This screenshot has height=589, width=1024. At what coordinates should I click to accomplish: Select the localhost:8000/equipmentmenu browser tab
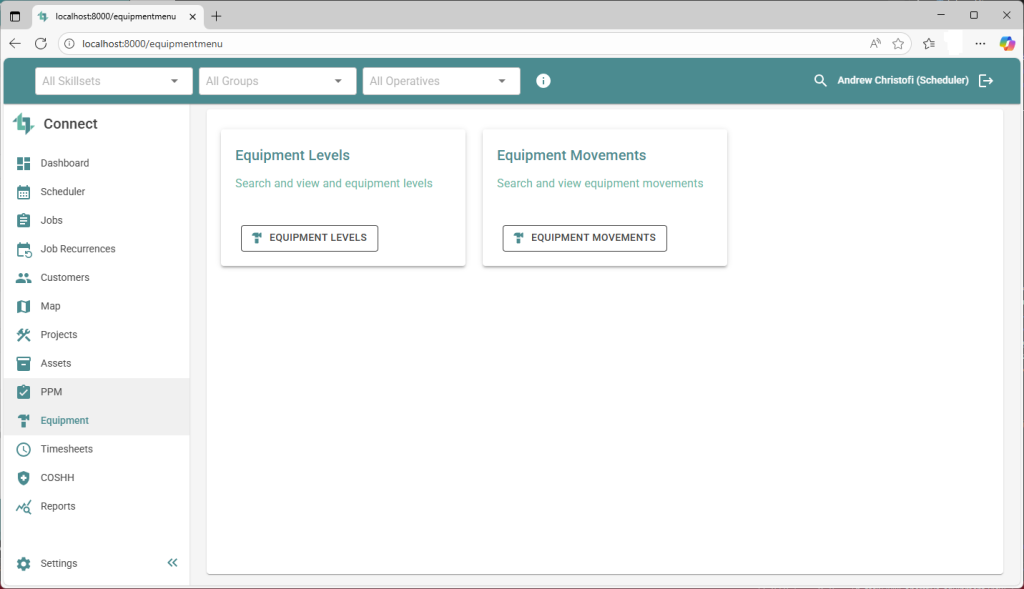(118, 16)
